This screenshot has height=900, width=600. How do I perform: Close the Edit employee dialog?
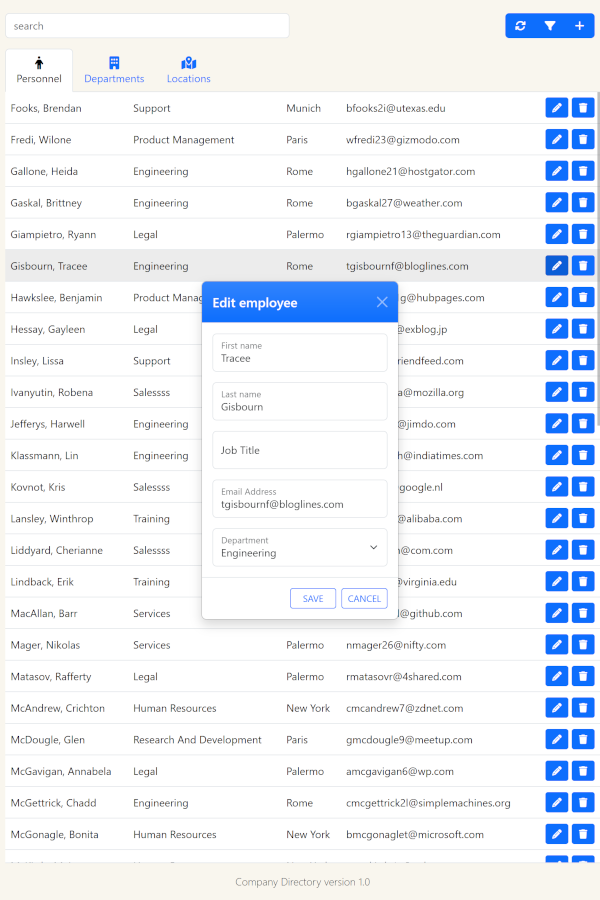click(382, 302)
